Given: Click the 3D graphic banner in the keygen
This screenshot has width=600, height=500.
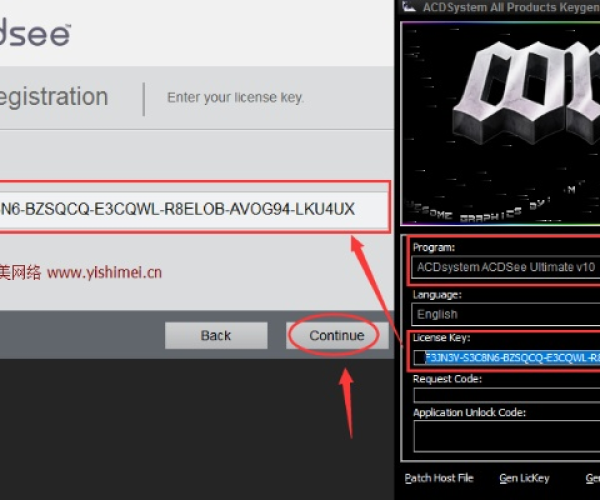Looking at the screenshot, I should (x=500, y=120).
